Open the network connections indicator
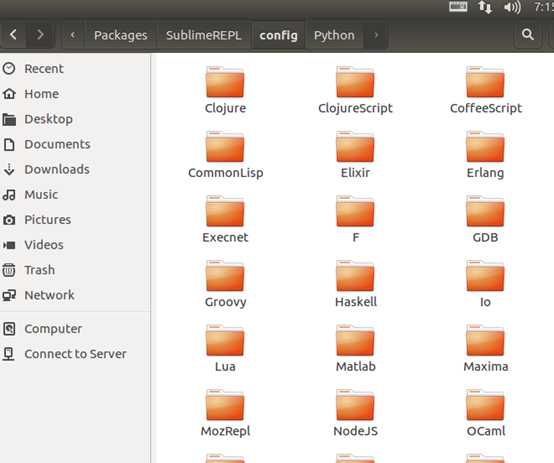This screenshot has width=554, height=463. [x=485, y=7]
